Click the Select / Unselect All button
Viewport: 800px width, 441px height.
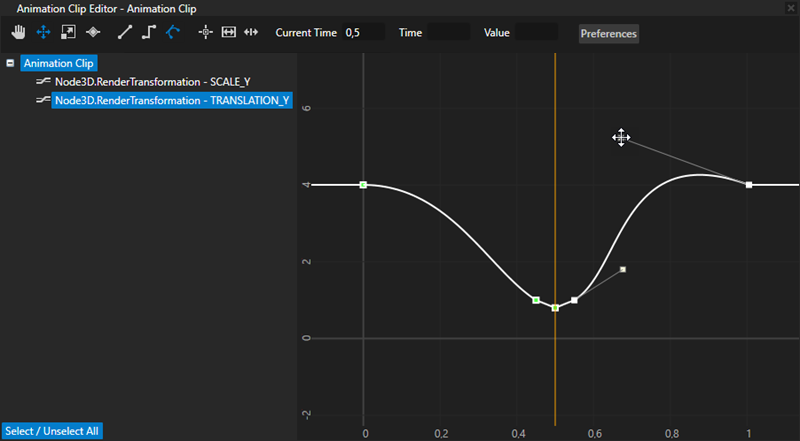[x=52, y=431]
